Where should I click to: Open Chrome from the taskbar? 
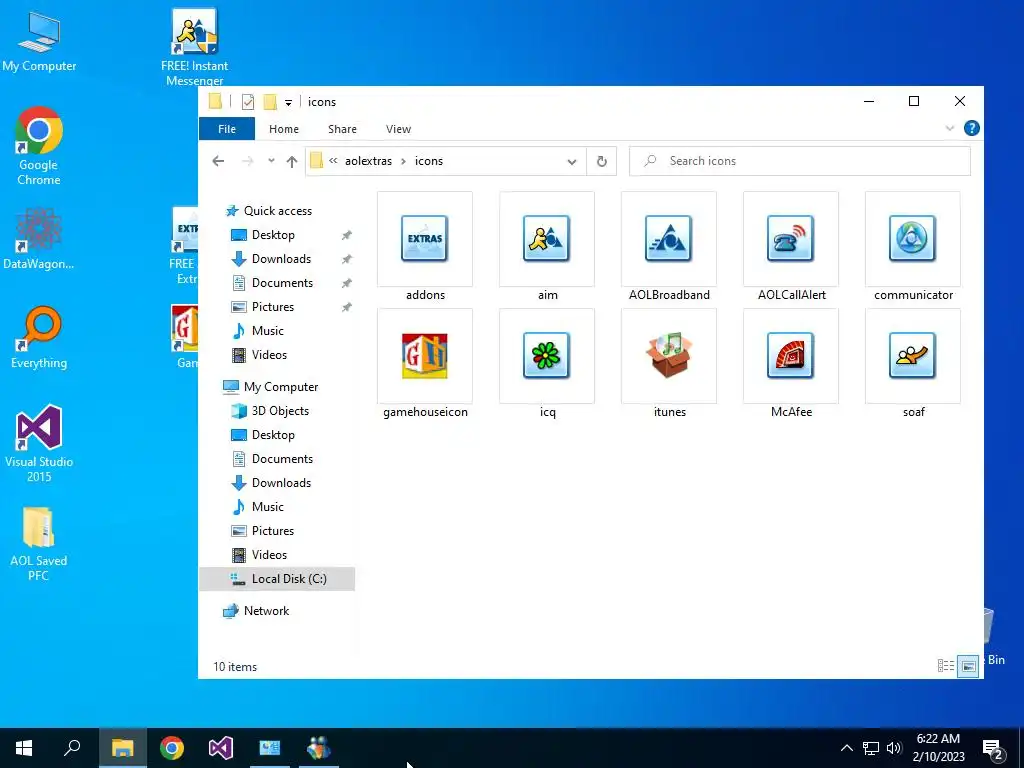172,748
